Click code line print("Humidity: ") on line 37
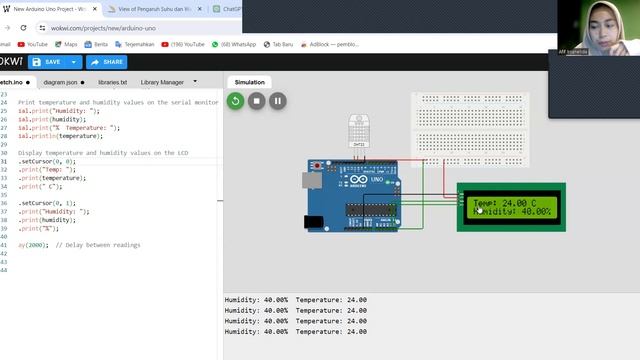The width and height of the screenshot is (640, 360). 53,211
